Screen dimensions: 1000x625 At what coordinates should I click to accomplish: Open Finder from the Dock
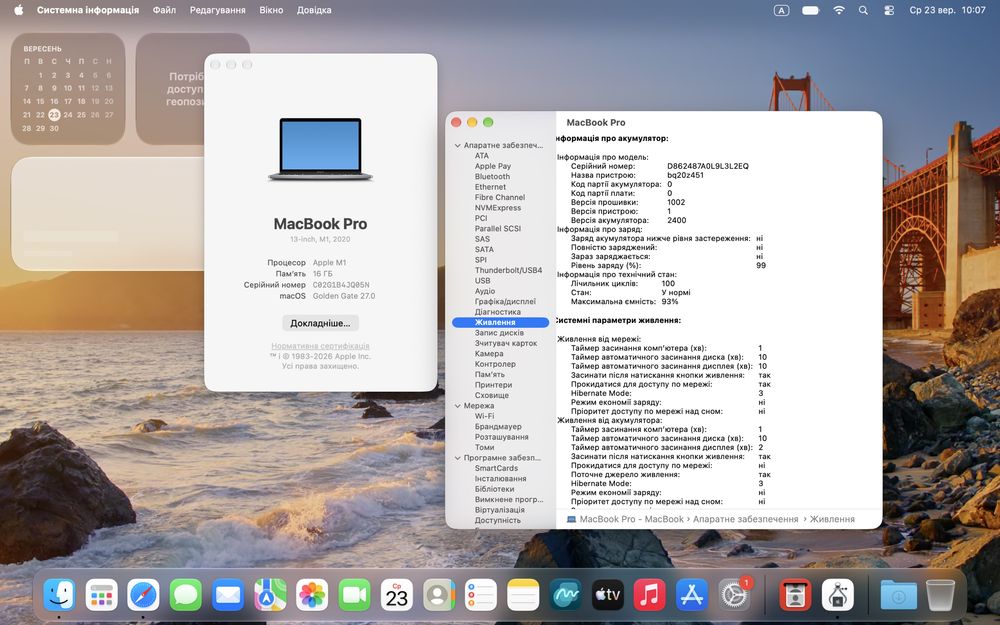tap(59, 595)
